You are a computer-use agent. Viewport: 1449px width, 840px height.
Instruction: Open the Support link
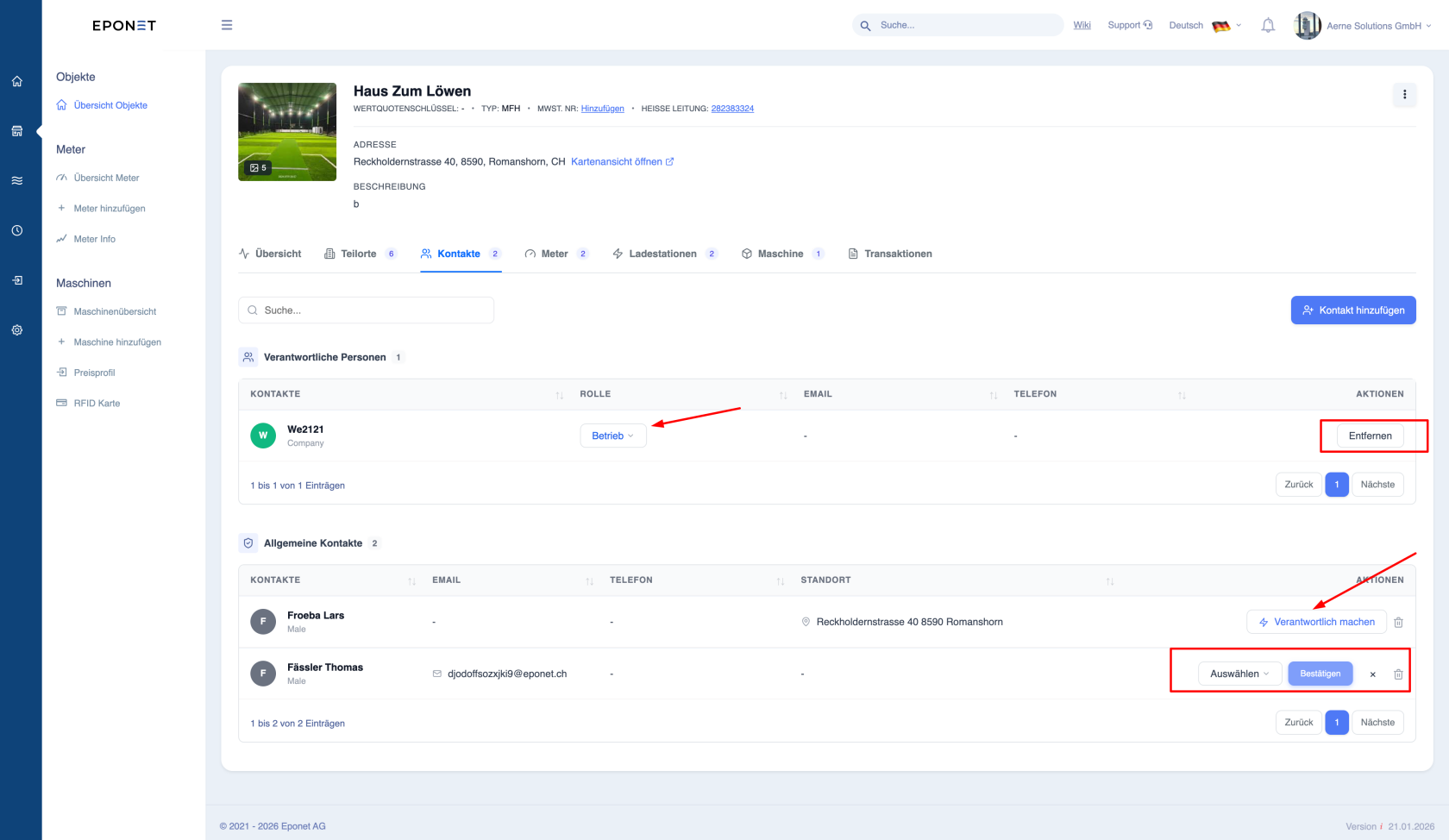point(1130,25)
